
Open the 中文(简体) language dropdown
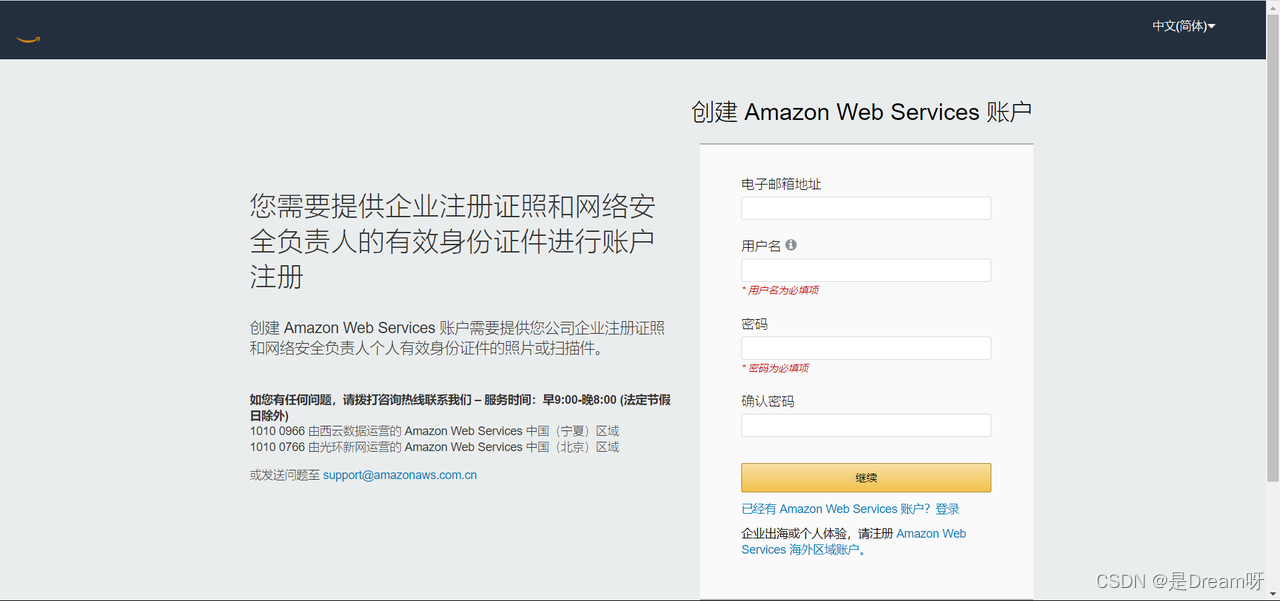pyautogui.click(x=1184, y=27)
